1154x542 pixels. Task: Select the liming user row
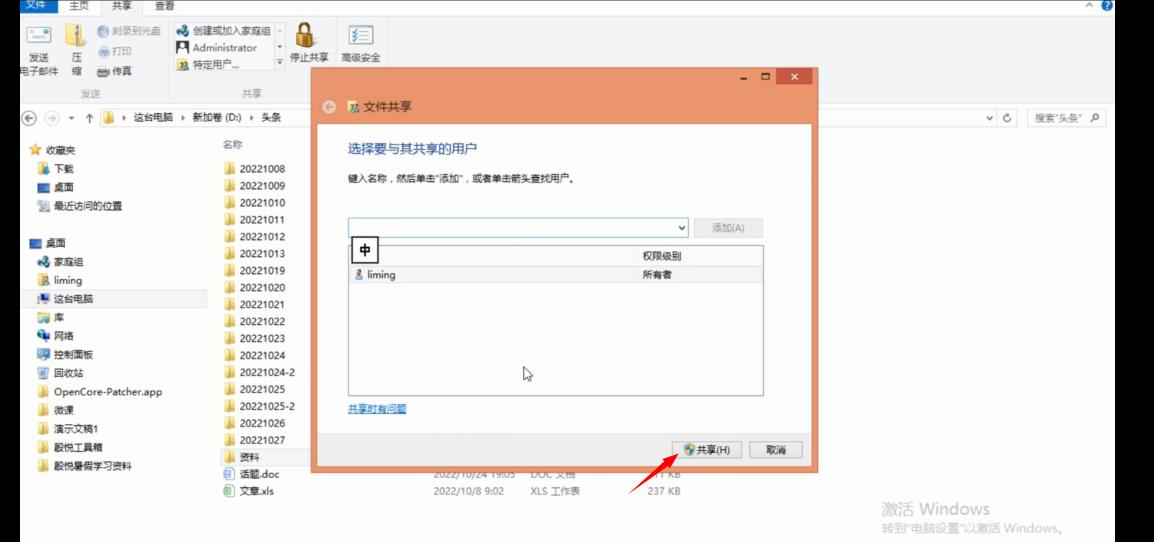556,275
